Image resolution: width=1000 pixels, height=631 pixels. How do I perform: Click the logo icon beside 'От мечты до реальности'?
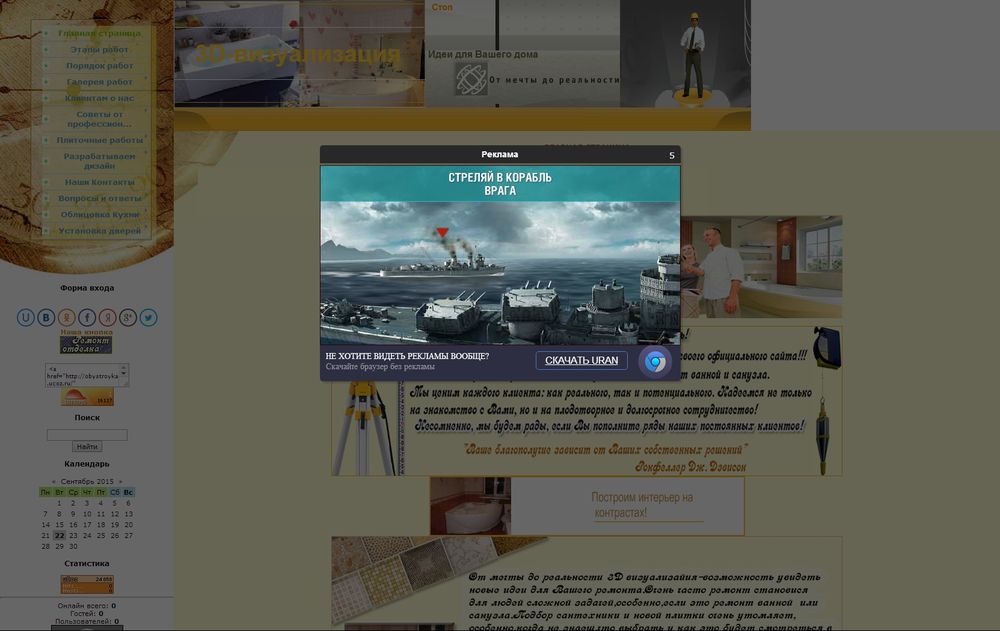pyautogui.click(x=471, y=79)
